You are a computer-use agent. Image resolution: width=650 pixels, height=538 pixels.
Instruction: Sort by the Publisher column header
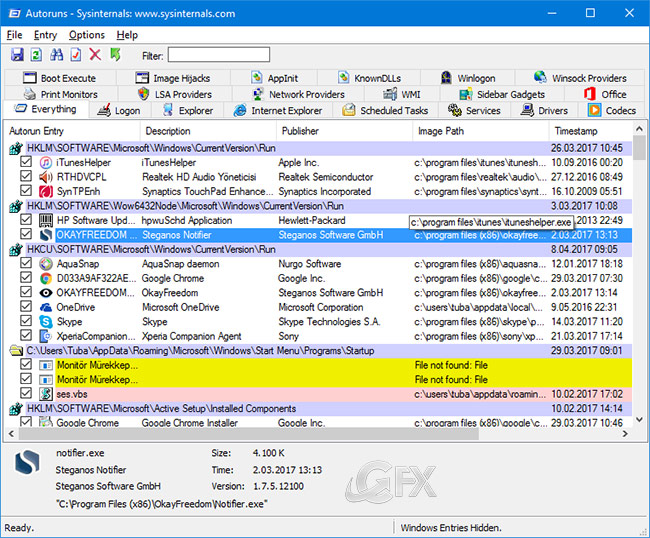pyautogui.click(x=344, y=131)
